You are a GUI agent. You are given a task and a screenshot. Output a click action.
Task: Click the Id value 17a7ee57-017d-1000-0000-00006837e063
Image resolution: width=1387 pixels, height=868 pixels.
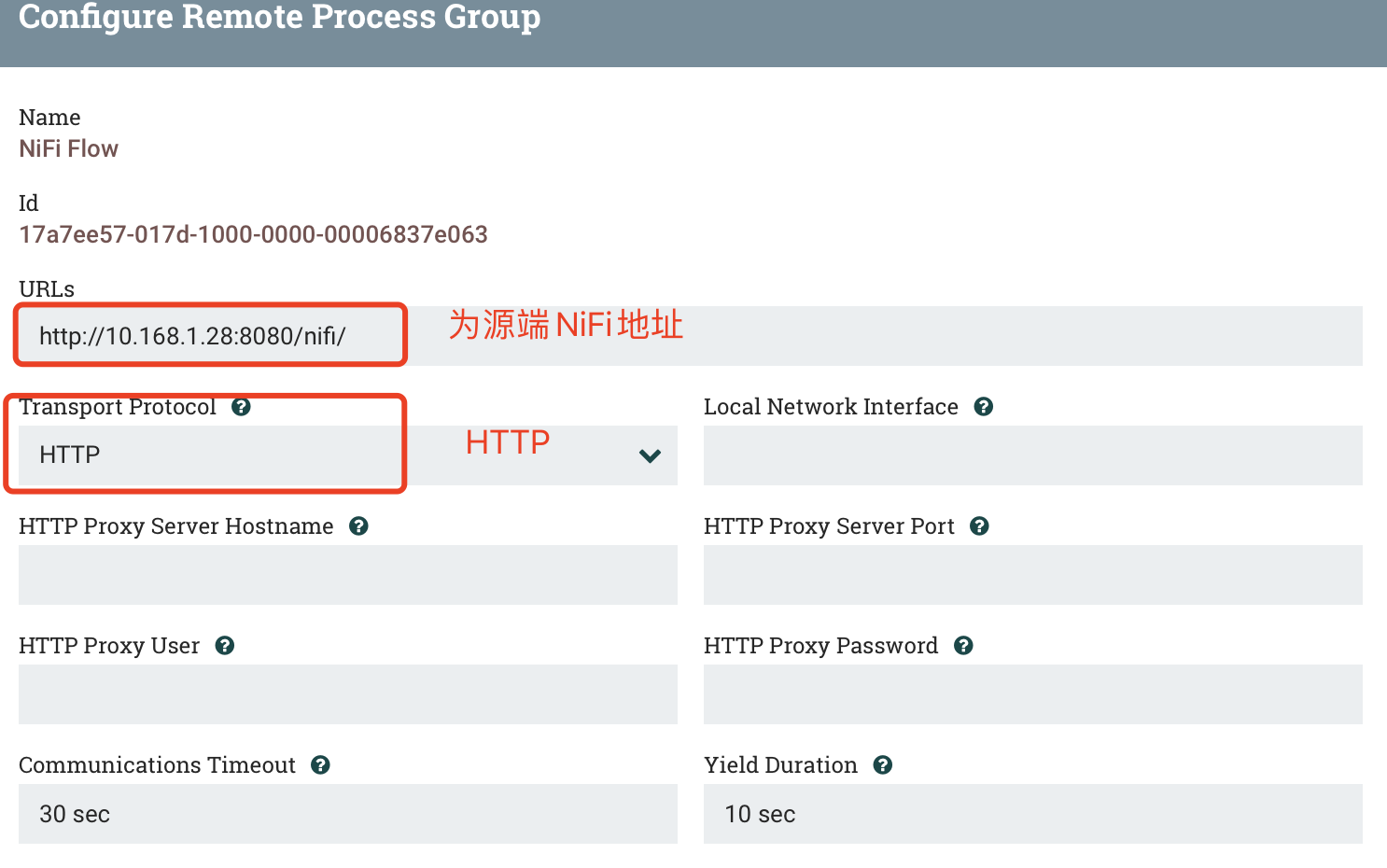(253, 234)
